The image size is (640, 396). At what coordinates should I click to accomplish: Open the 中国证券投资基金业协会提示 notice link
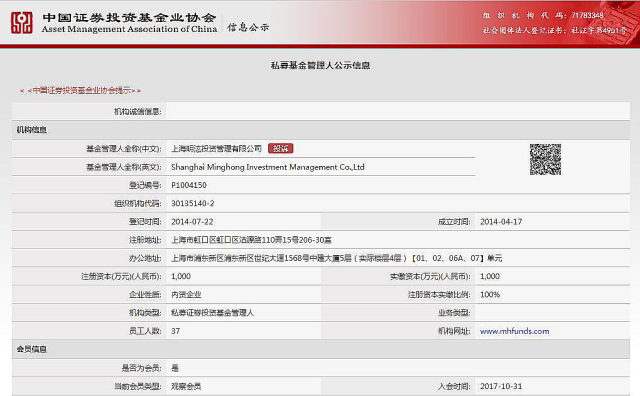80,90
